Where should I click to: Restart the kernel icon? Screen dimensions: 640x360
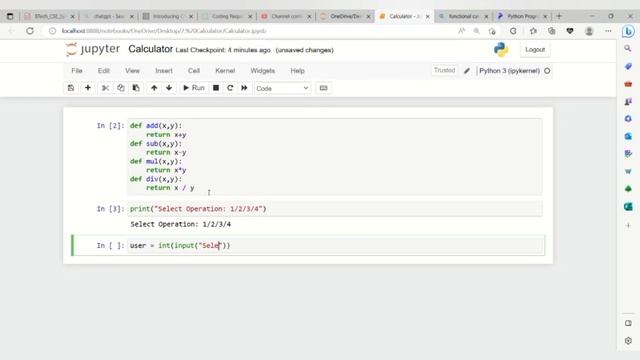tap(230, 88)
